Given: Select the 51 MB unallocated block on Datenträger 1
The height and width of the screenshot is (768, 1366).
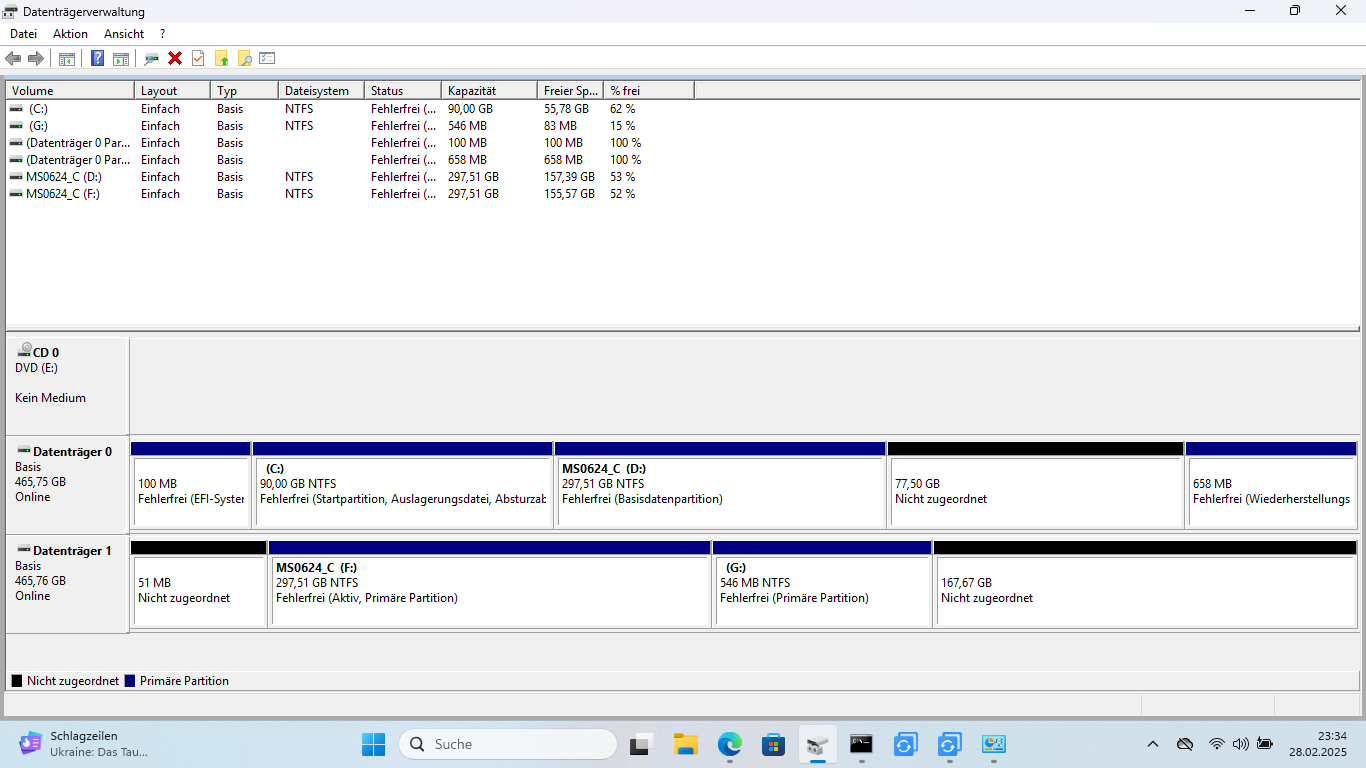Looking at the screenshot, I should point(199,584).
